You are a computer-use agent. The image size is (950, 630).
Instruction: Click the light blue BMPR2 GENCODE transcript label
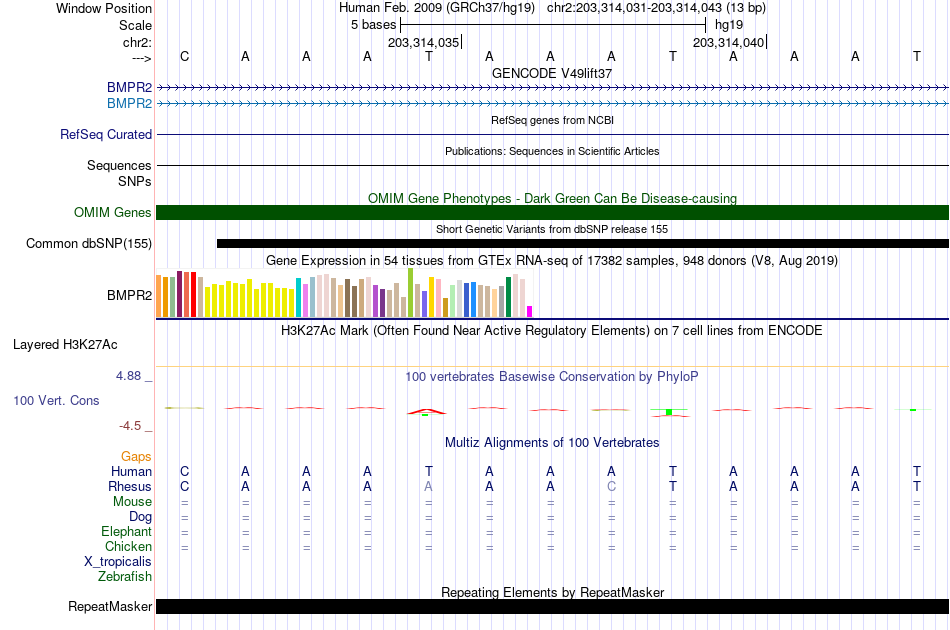click(x=129, y=104)
